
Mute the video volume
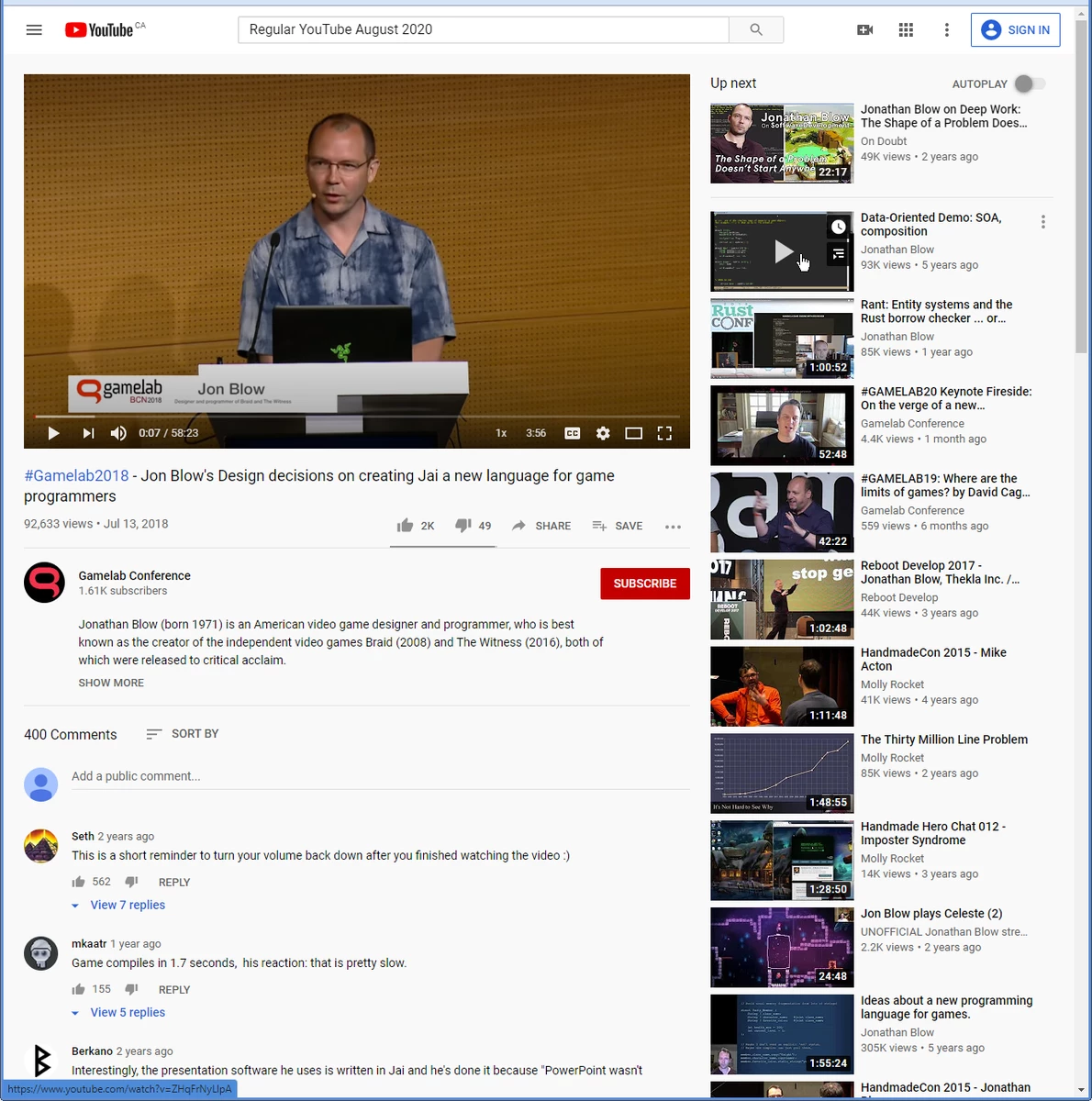(x=118, y=433)
